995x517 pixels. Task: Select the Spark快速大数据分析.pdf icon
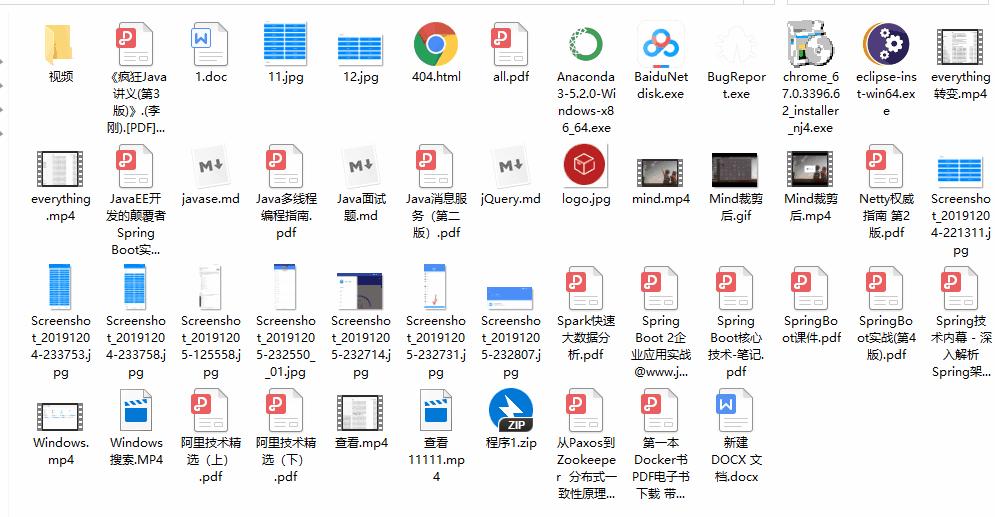(586, 289)
